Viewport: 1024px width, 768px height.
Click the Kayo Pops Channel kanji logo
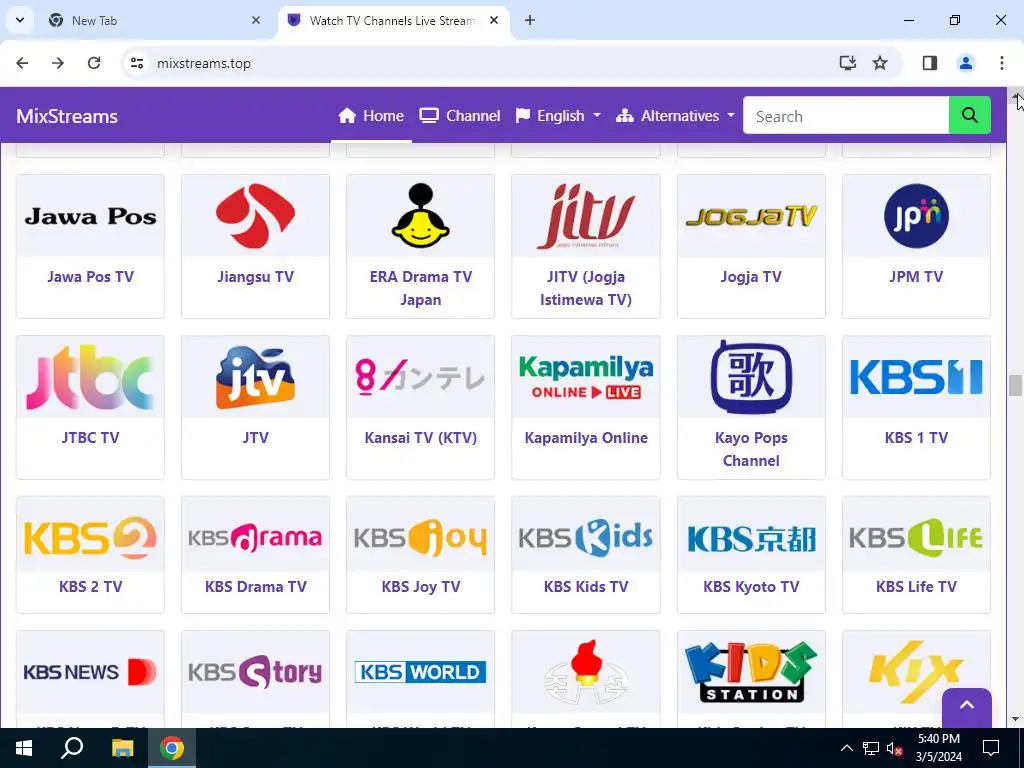[x=751, y=377]
